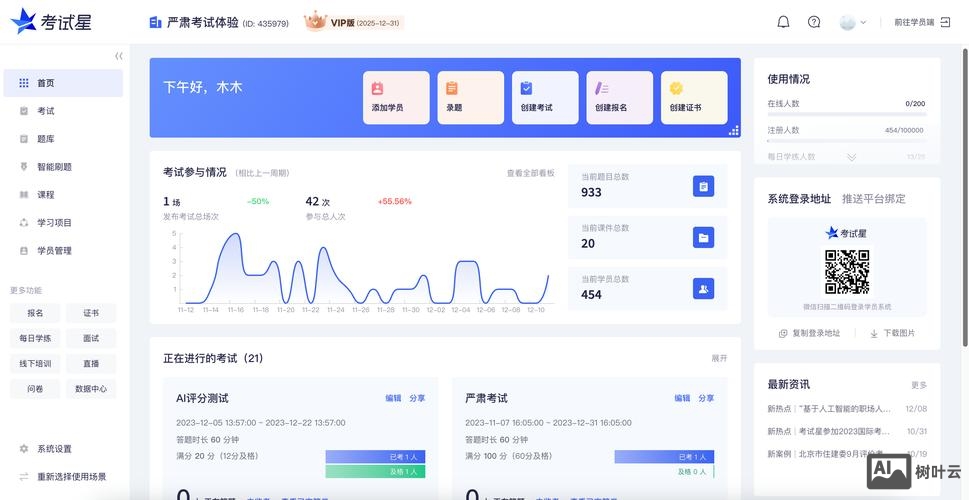Open the user avatar dropdown
This screenshot has width=969, height=500.
click(x=852, y=22)
